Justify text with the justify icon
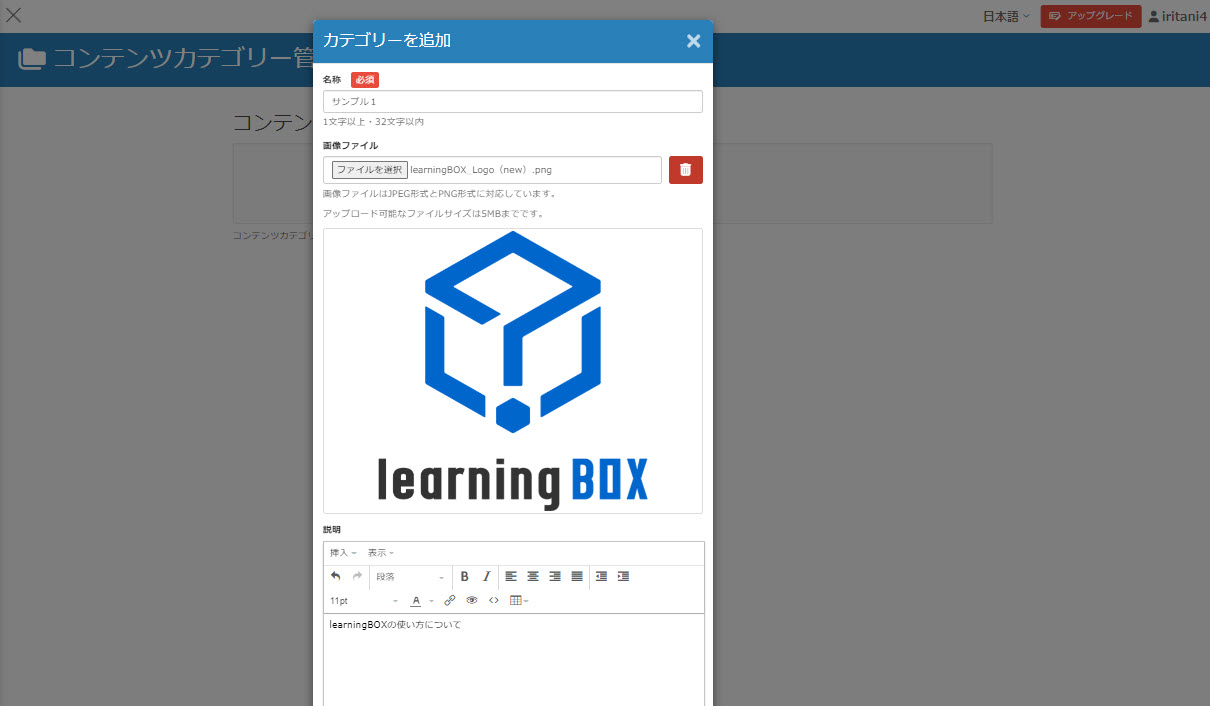This screenshot has height=706, width=1210. 577,577
